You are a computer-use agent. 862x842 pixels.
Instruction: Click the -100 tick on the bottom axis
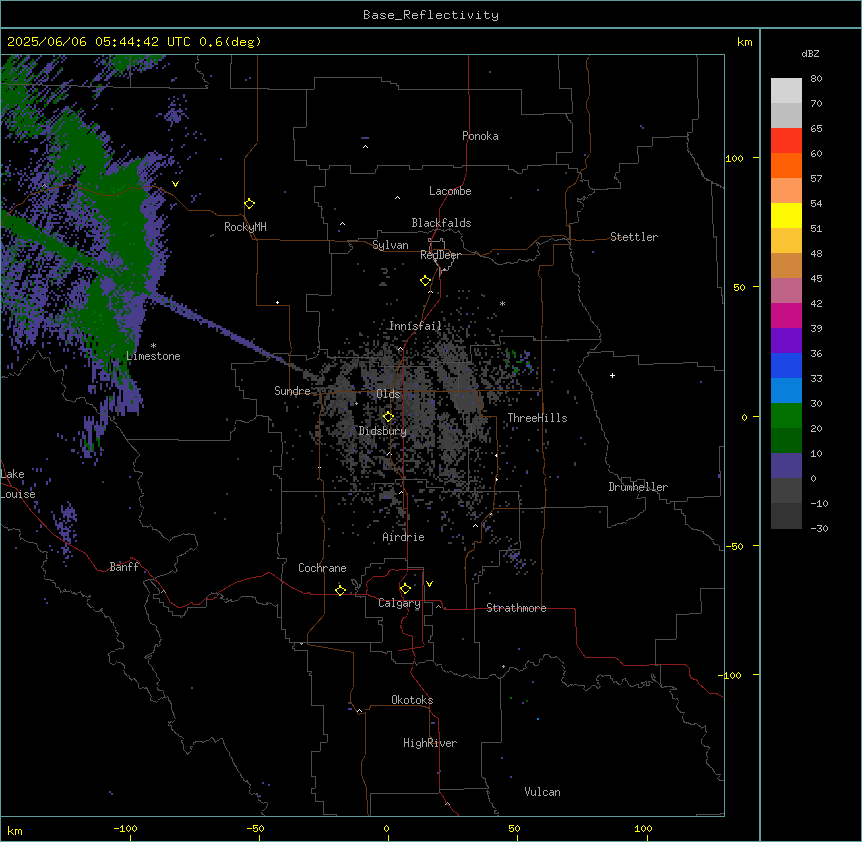point(125,828)
